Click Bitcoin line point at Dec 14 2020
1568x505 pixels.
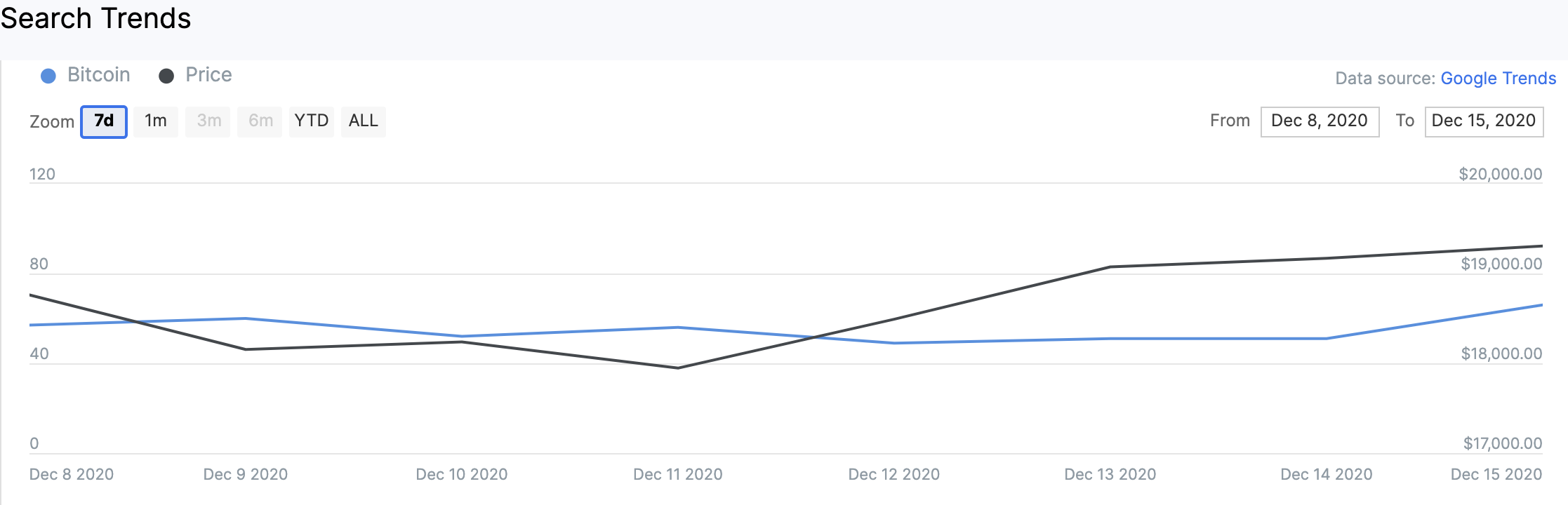[x=1326, y=339]
